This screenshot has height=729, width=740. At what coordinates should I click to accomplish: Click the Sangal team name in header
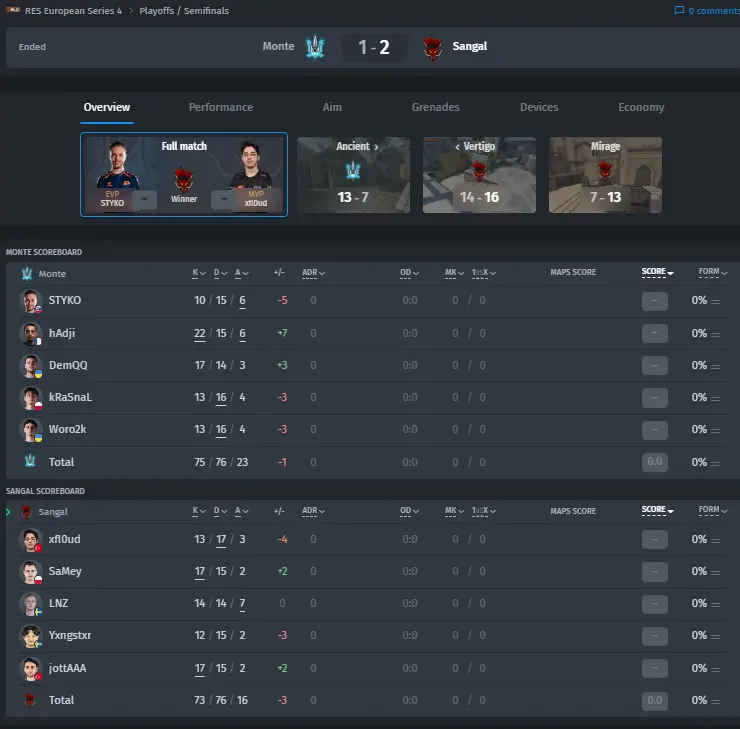(x=470, y=46)
